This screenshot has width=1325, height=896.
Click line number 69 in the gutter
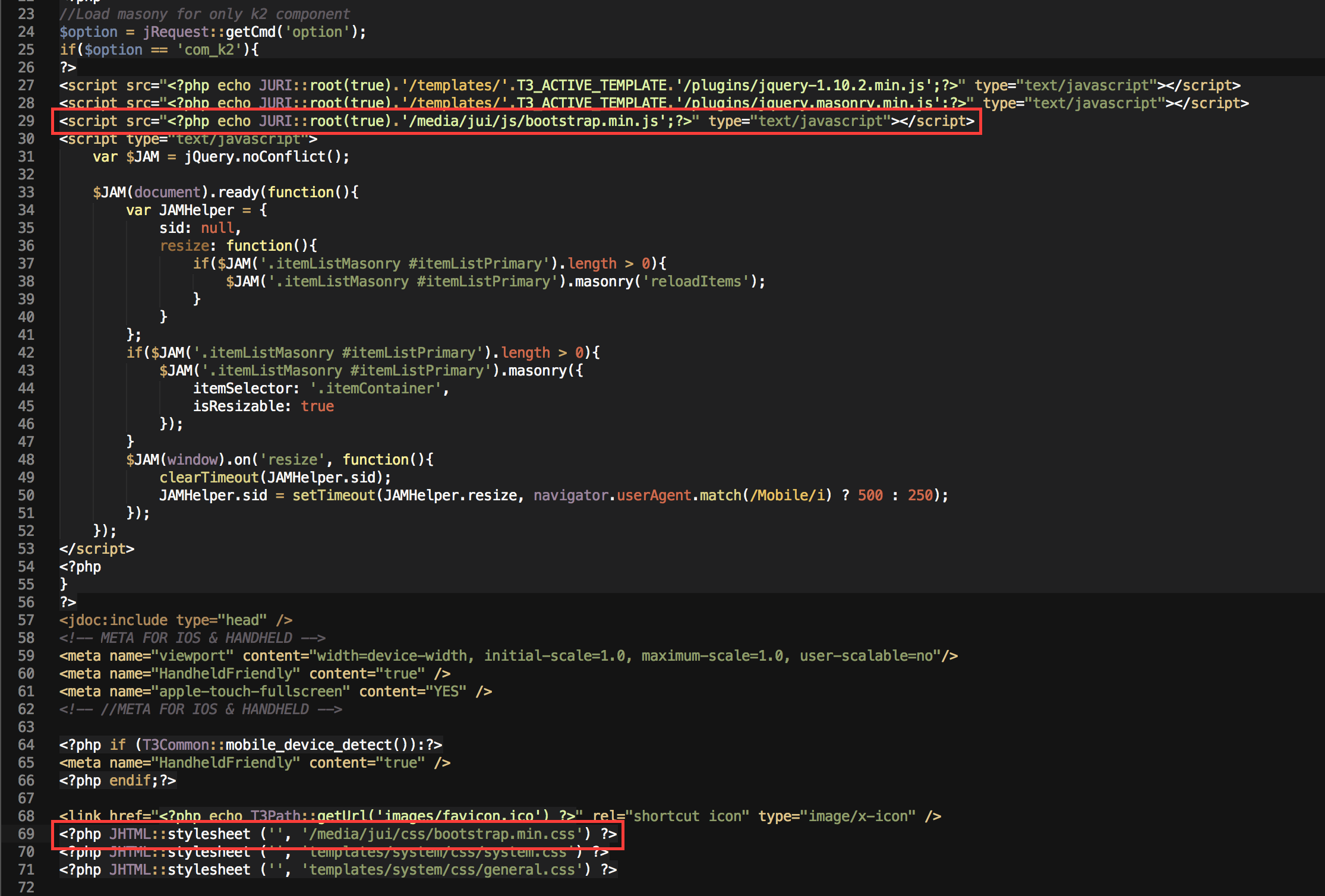[x=26, y=834]
